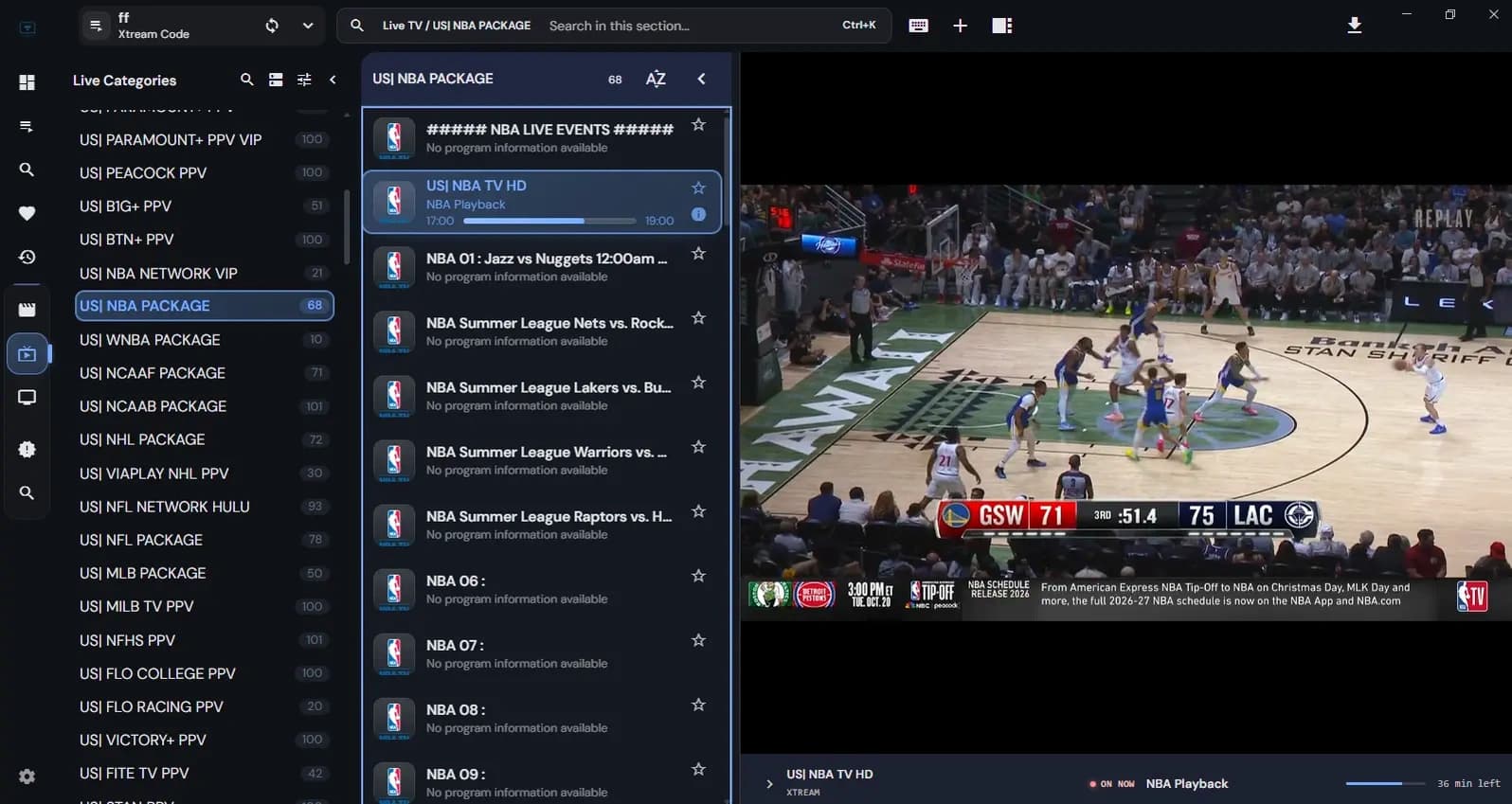Favorite the NBA 08 channel

coord(698,704)
